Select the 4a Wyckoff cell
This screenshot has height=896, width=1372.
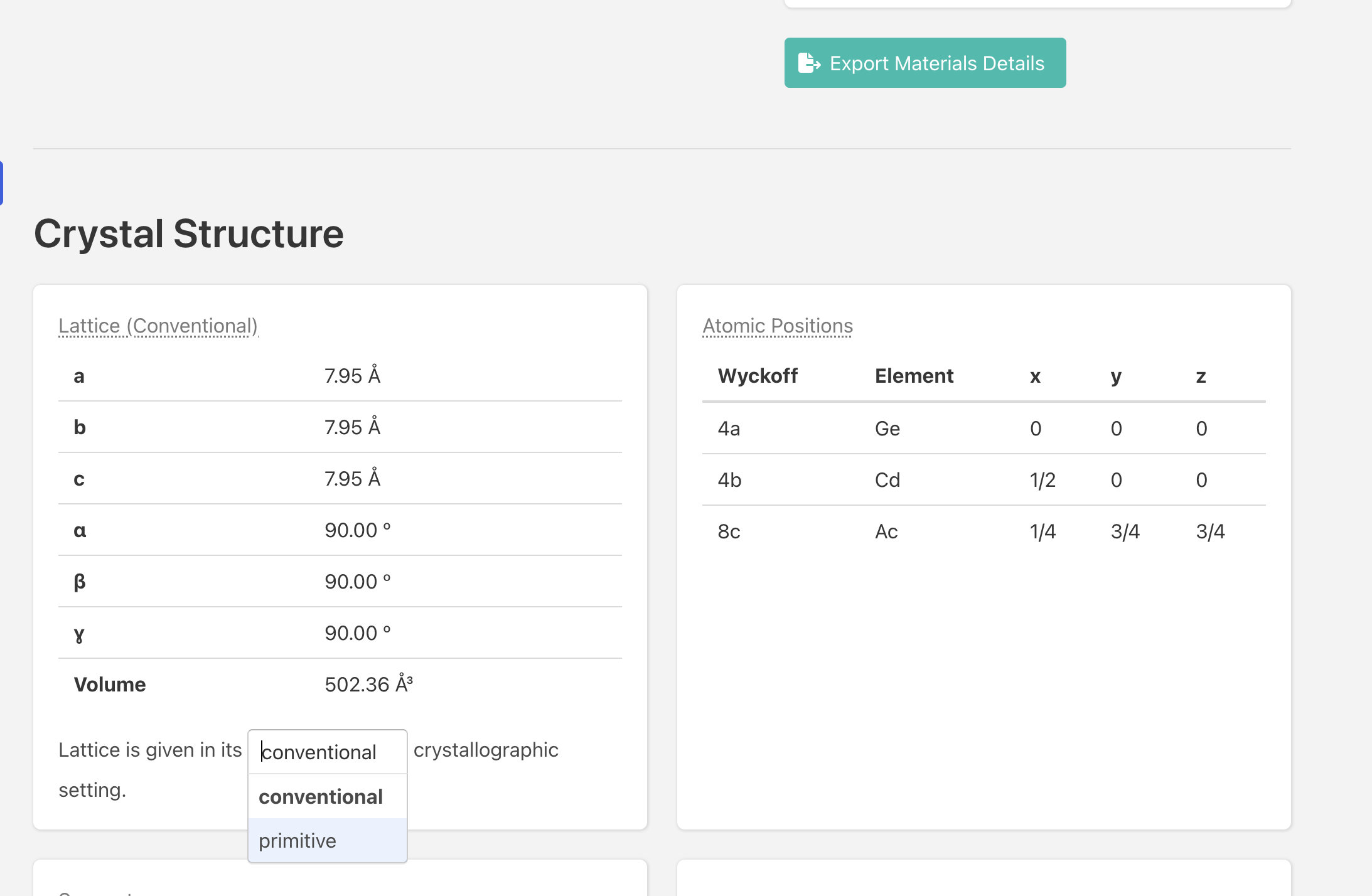pos(729,429)
